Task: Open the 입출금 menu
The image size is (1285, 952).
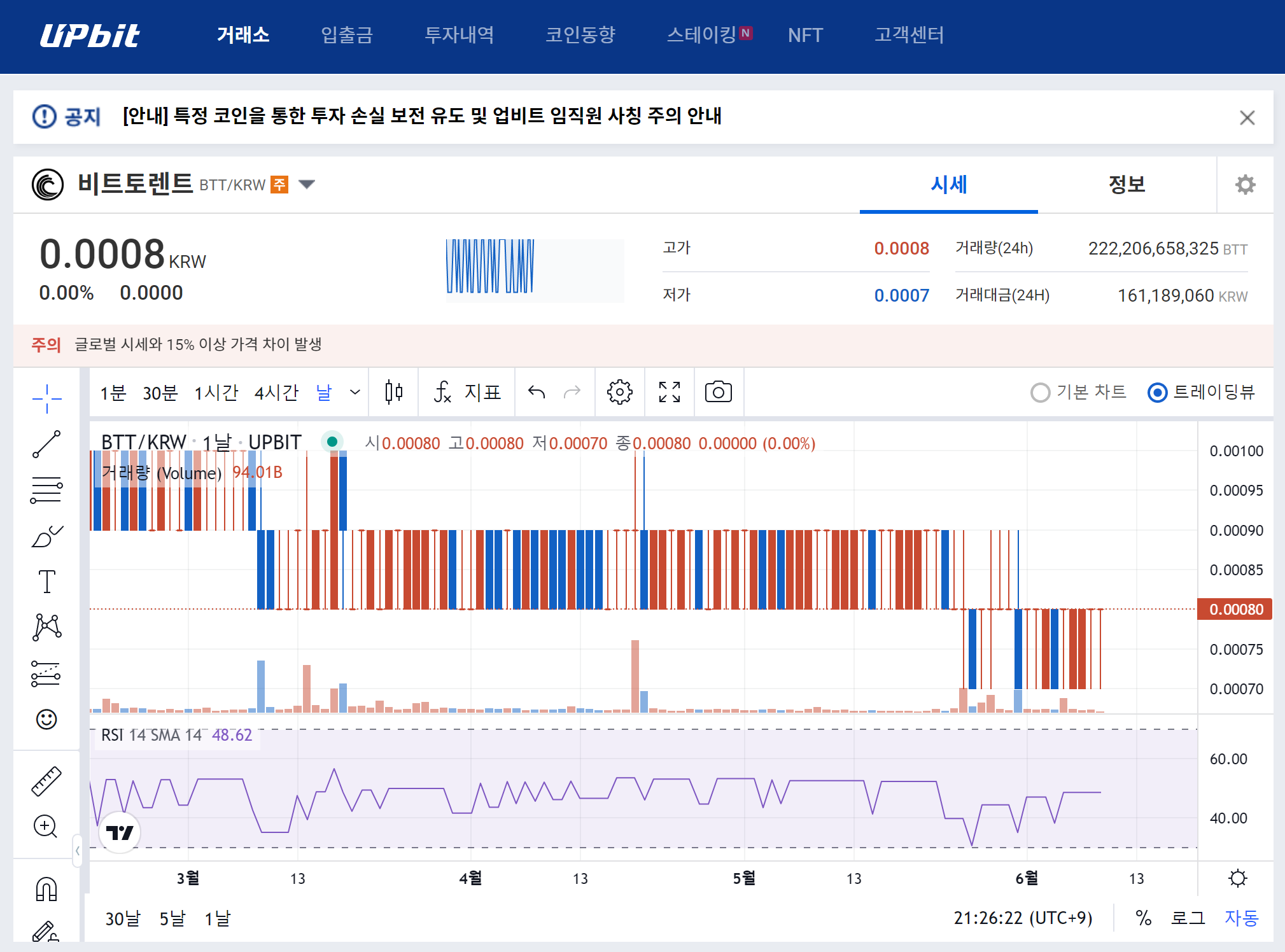Action: [347, 35]
